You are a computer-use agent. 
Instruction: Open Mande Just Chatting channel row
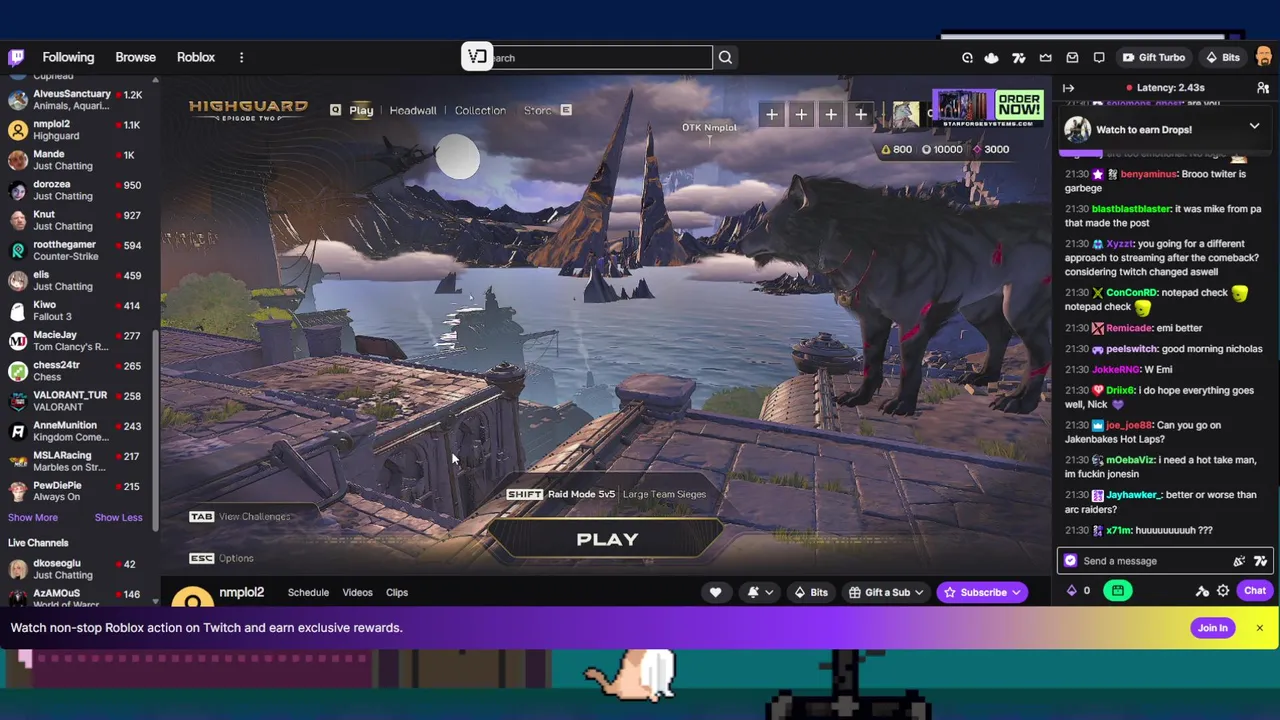pos(80,160)
